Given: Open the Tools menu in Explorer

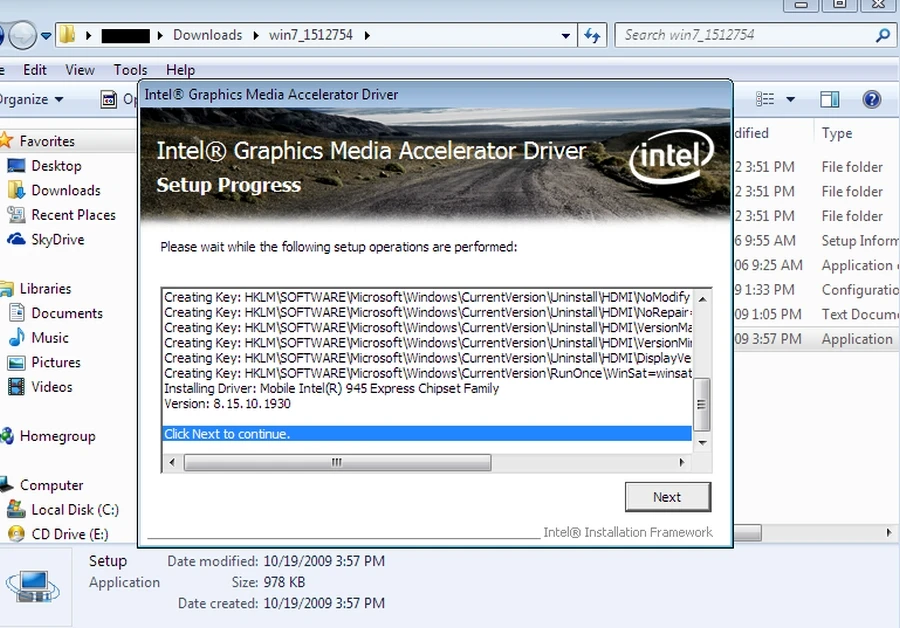Looking at the screenshot, I should (130, 70).
